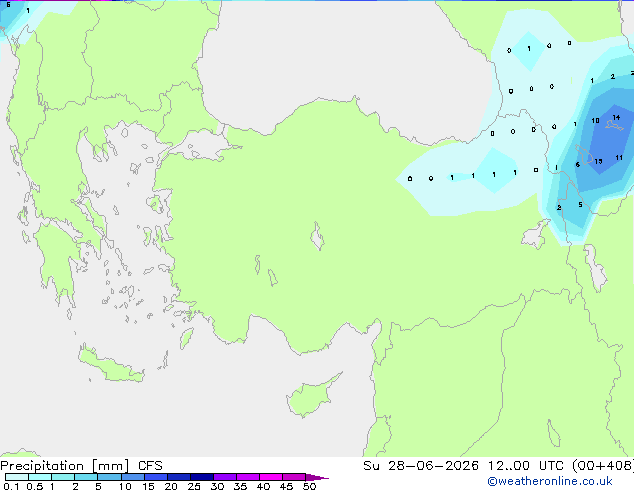Click the '11' precipitation value on map
Viewport: 634px width, 490px height.
click(619, 158)
